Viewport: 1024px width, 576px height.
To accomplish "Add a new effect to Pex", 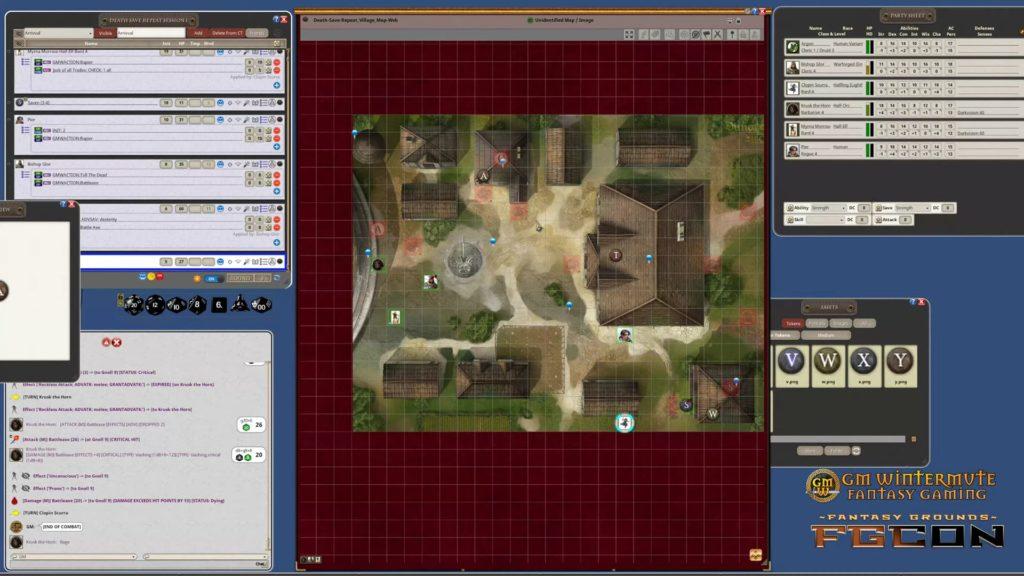I will [277, 147].
